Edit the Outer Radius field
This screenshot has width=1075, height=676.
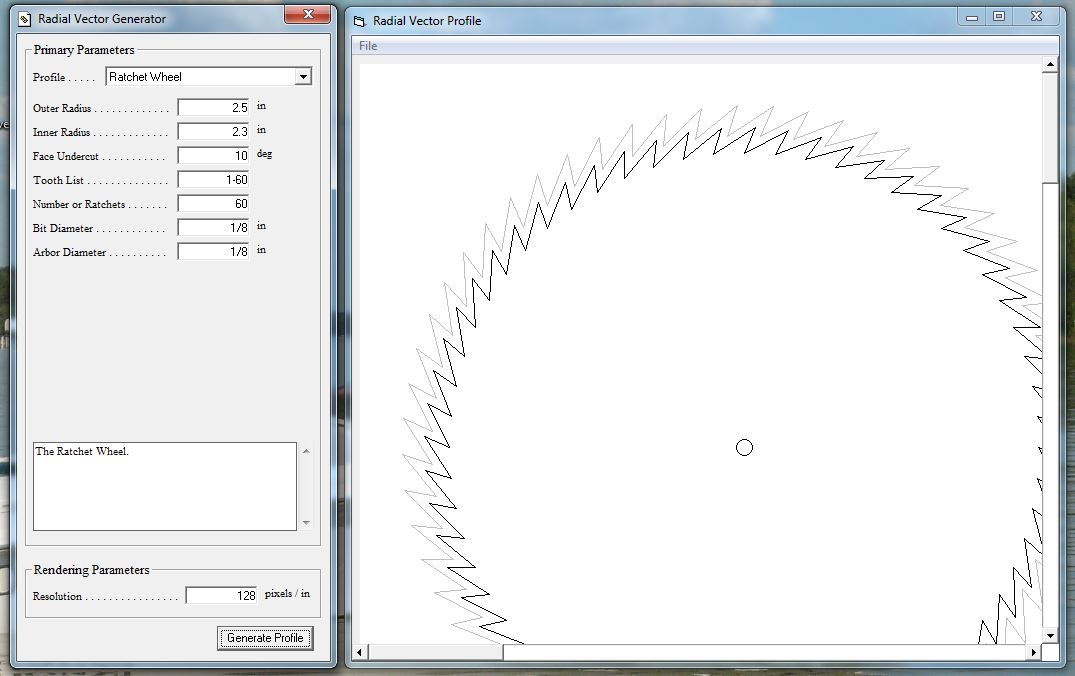pyautogui.click(x=213, y=108)
